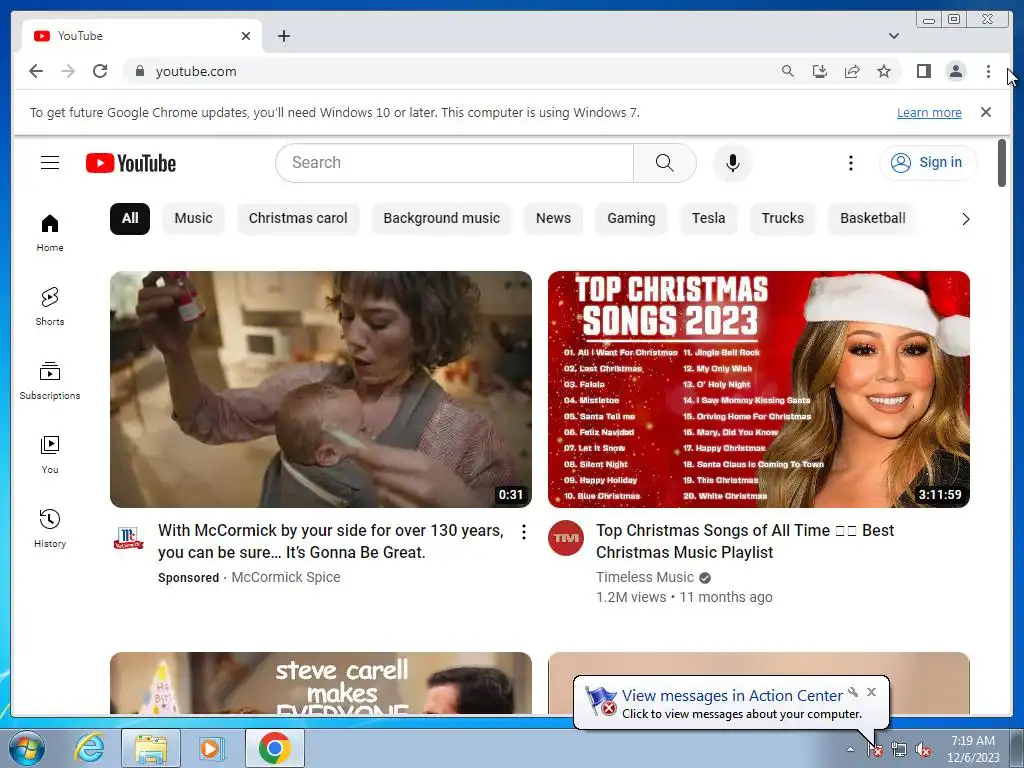This screenshot has width=1024, height=768.
Task: Select the Gaming filter chip
Action: pos(631,218)
